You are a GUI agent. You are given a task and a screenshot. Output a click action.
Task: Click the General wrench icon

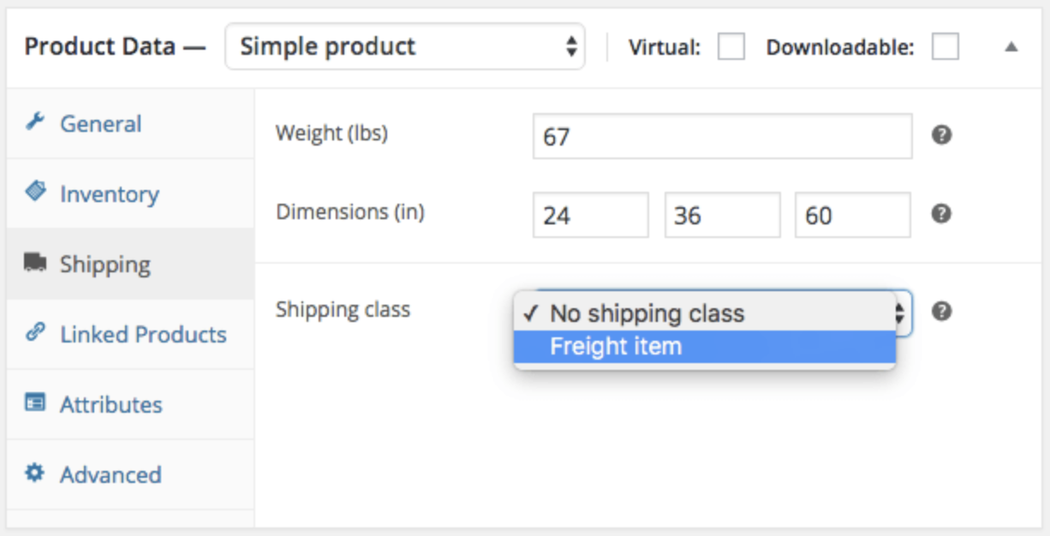click(35, 123)
